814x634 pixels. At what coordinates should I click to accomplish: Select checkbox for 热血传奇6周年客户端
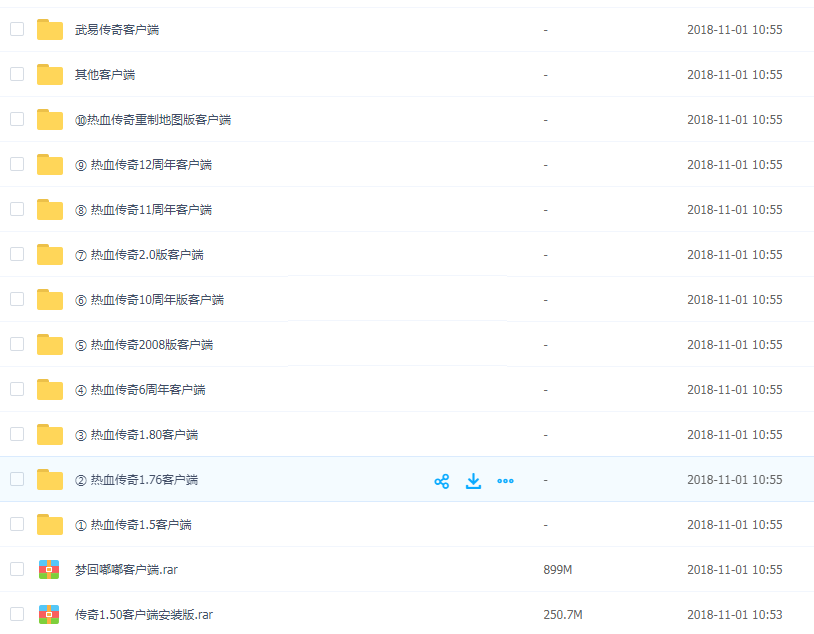(17, 389)
